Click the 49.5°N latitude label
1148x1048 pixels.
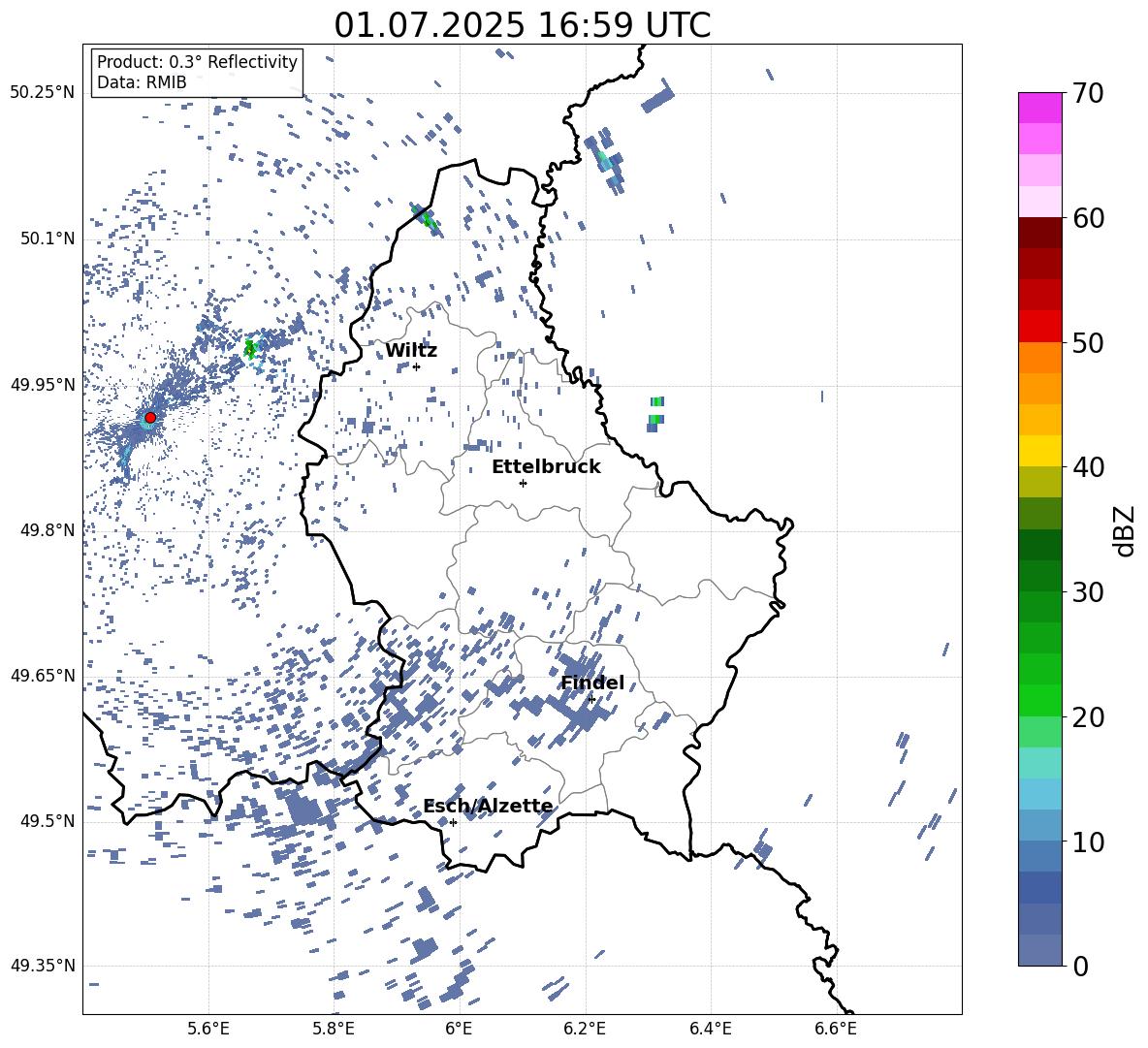tap(48, 820)
